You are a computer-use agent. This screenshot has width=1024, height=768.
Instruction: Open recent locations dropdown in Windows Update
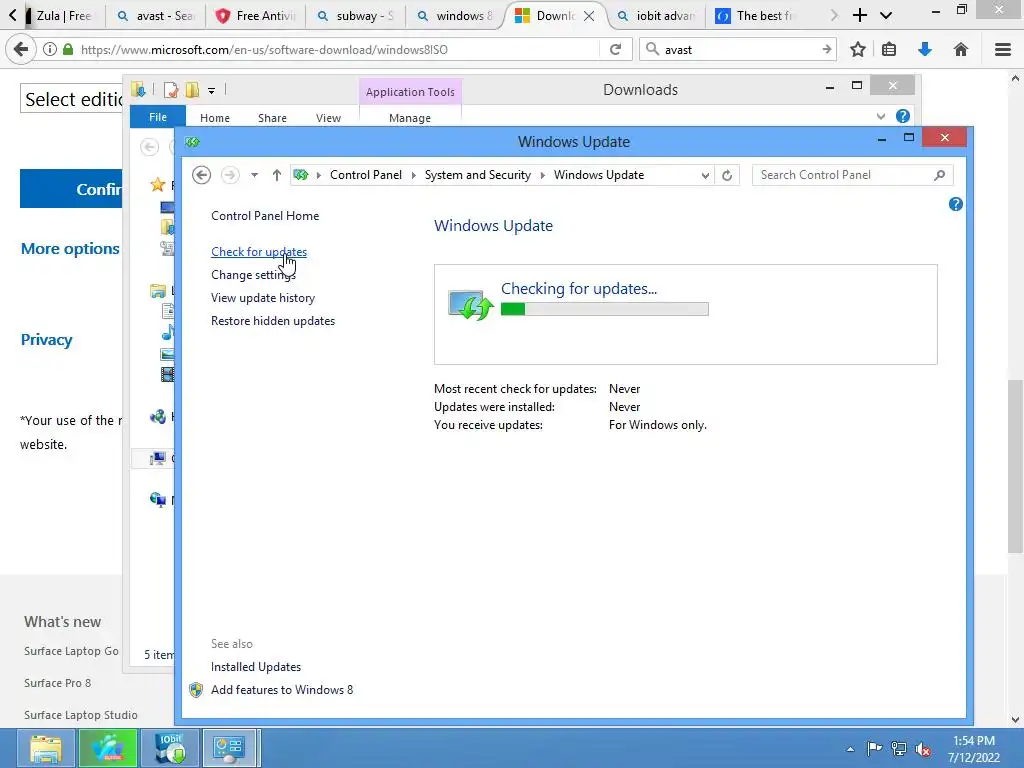pyautogui.click(x=255, y=175)
